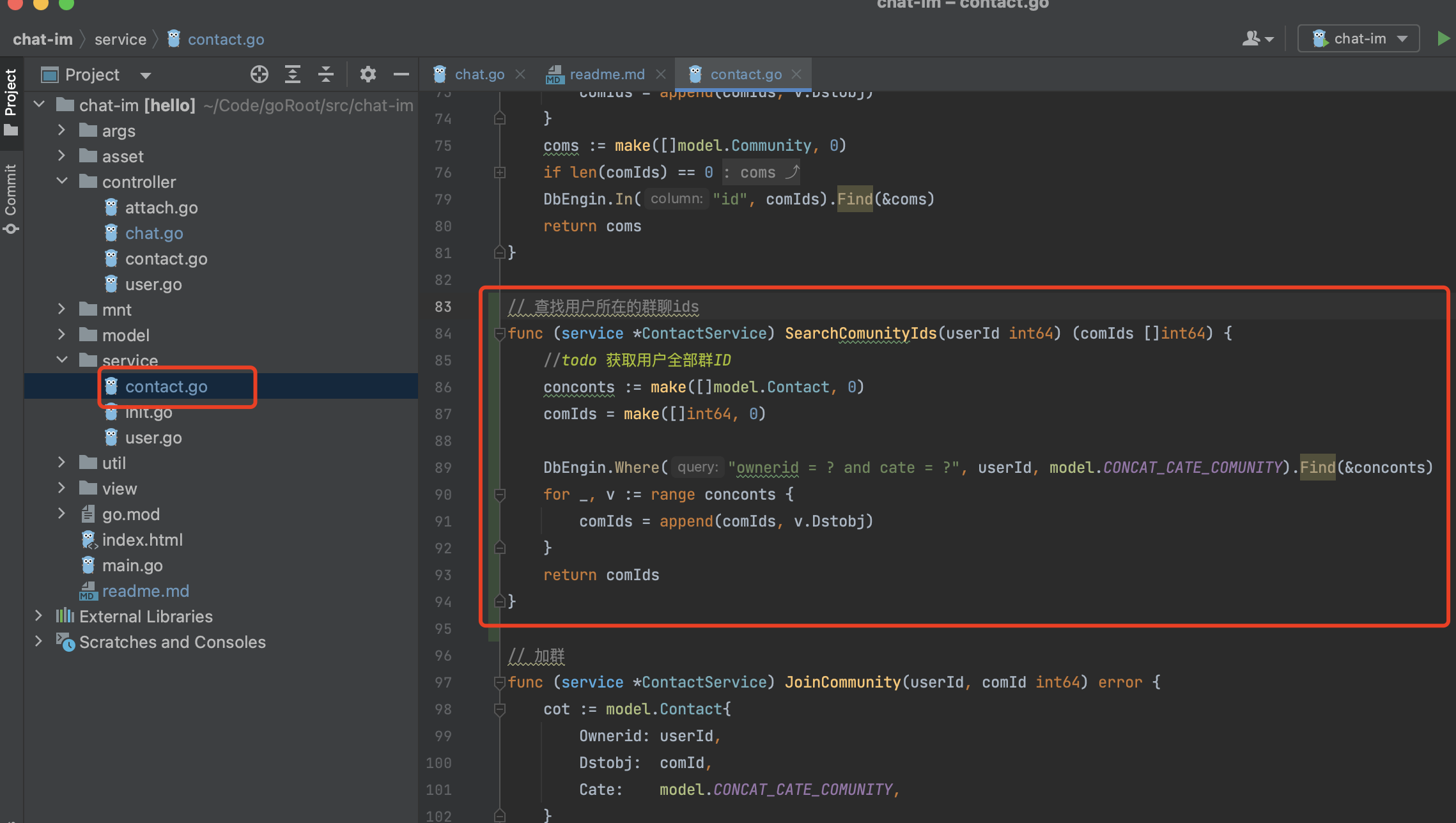Open index.html in the project tree
This screenshot has height=823, width=1456.
[x=142, y=540]
